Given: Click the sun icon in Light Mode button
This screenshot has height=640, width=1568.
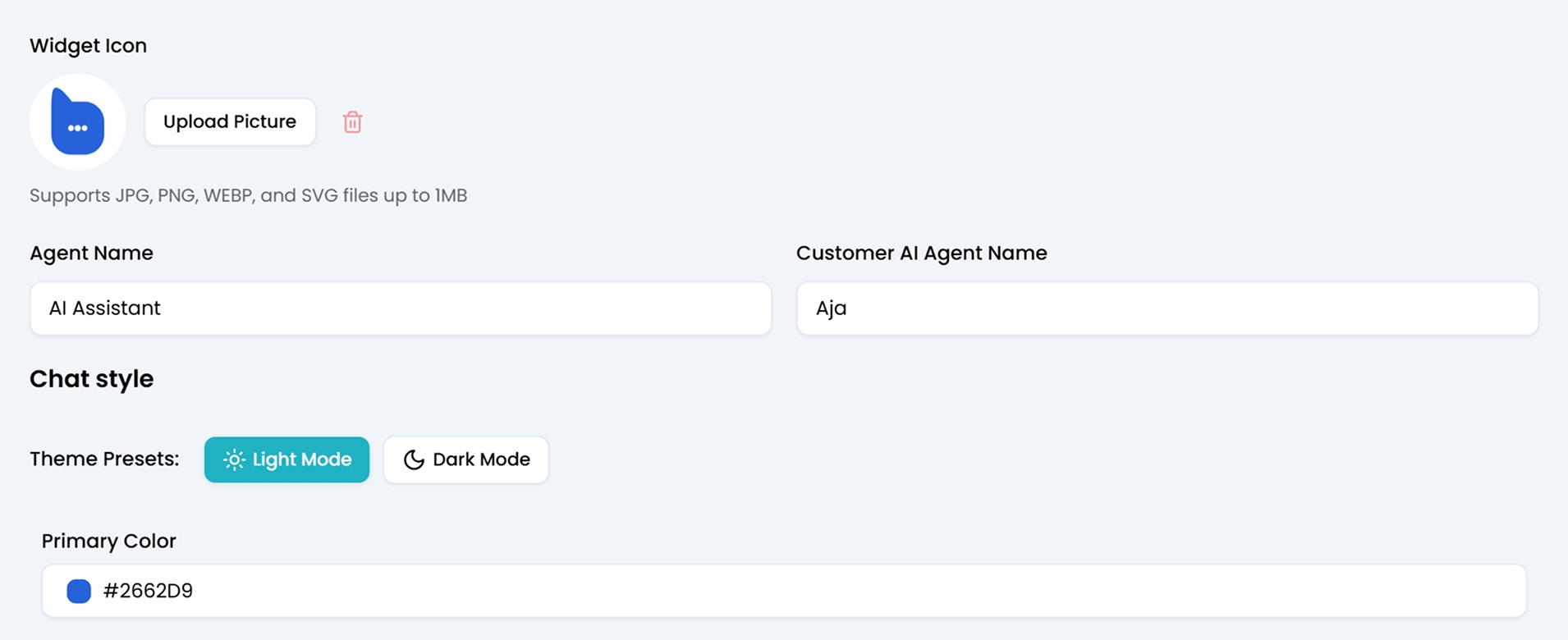Looking at the screenshot, I should [234, 459].
